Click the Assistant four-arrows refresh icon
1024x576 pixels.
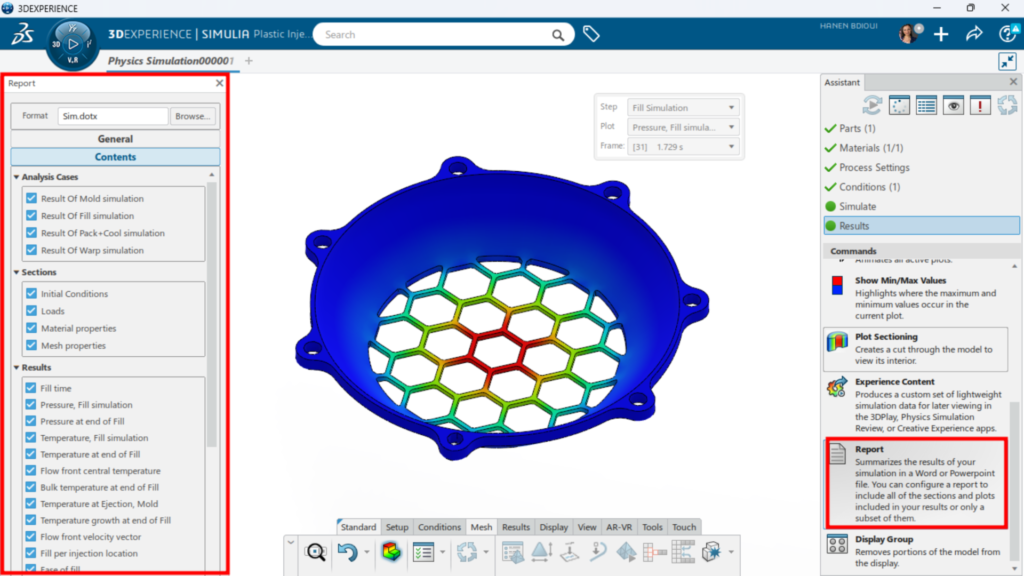coord(1007,105)
